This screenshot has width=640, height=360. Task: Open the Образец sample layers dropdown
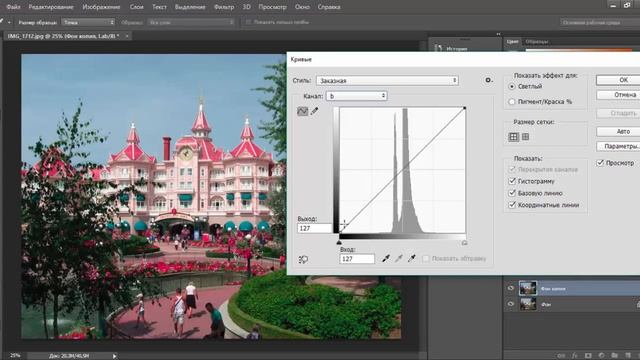[191, 22]
